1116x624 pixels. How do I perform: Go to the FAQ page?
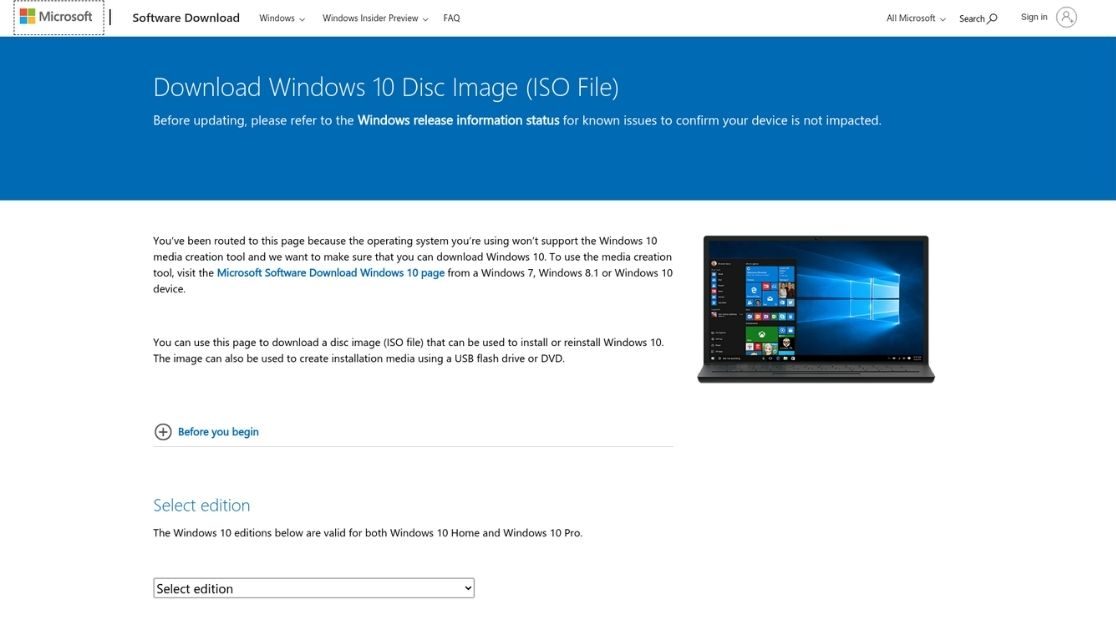point(452,18)
